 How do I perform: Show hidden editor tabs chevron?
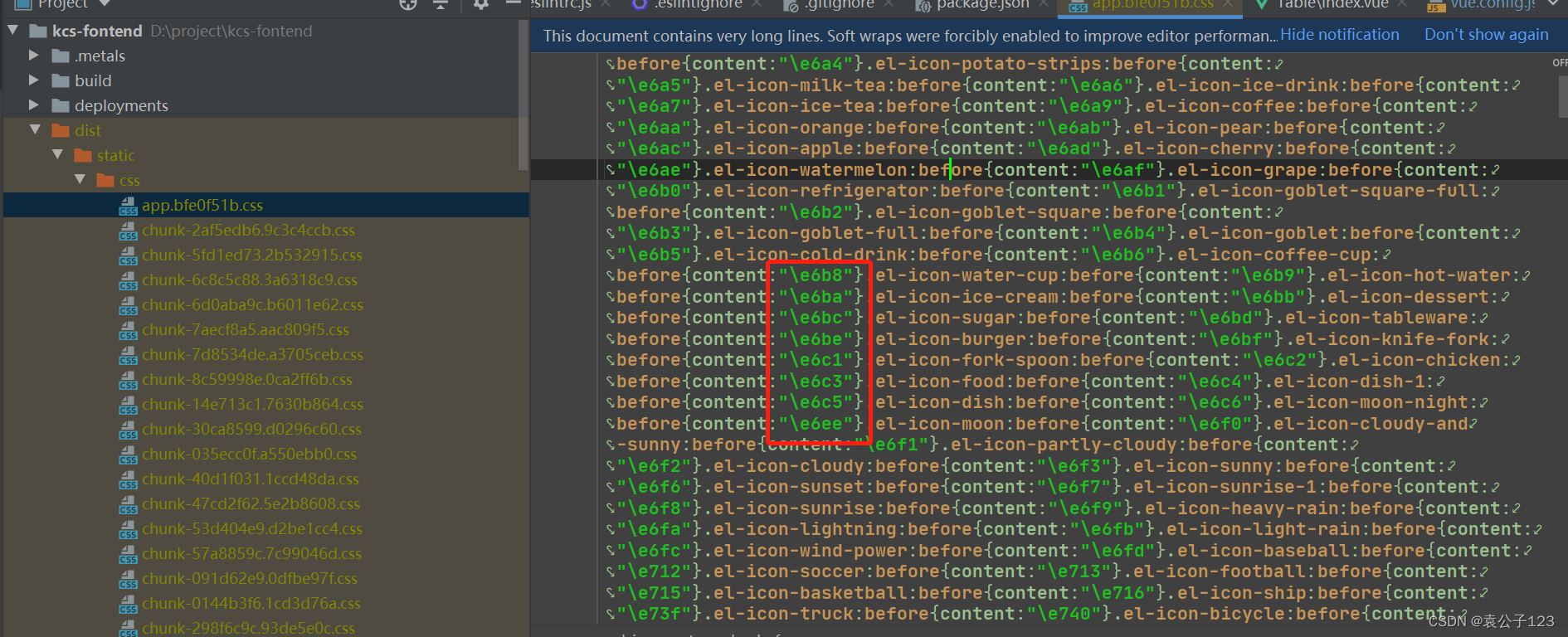click(1553, 3)
